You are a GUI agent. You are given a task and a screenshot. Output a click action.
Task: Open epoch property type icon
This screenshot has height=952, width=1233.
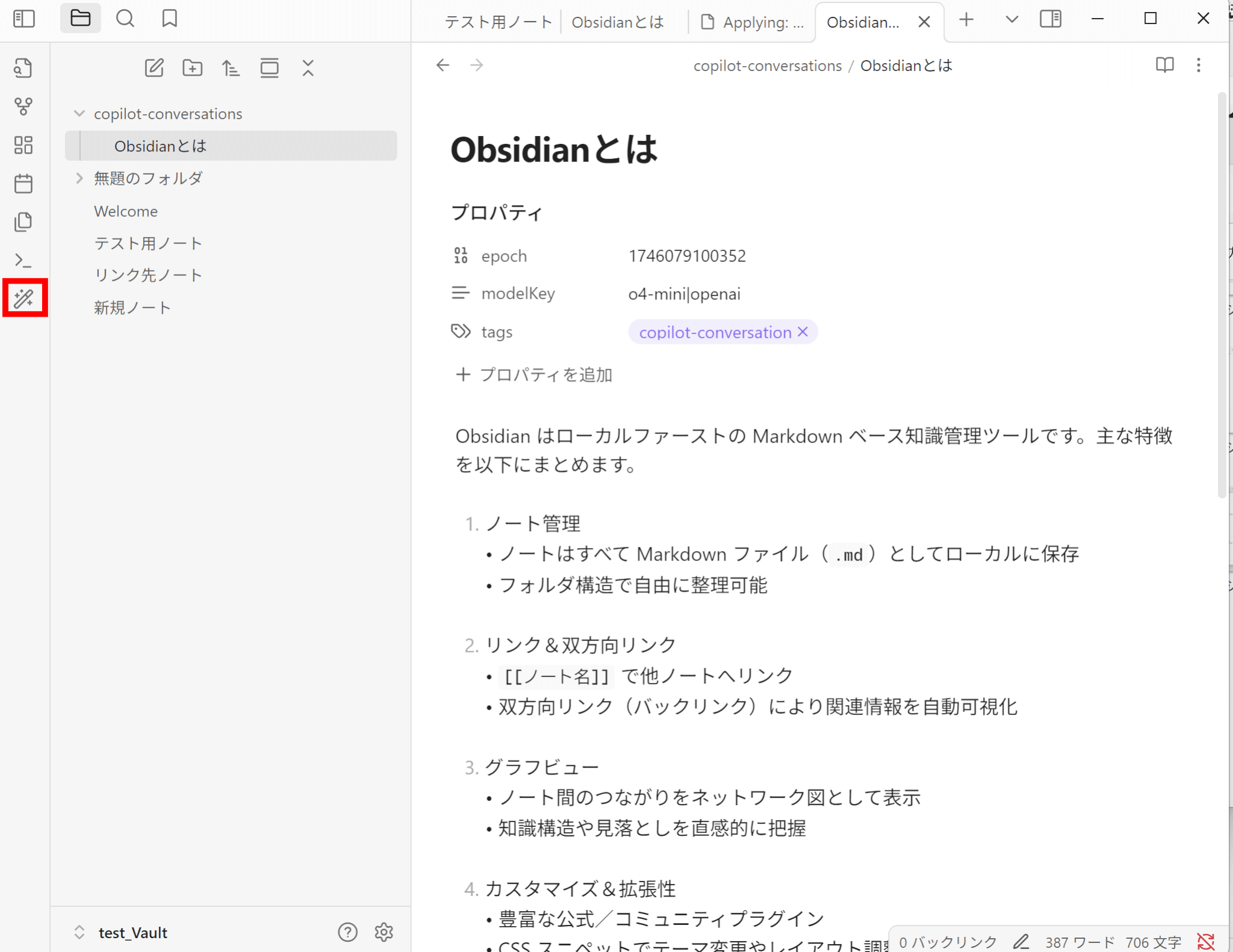461,256
